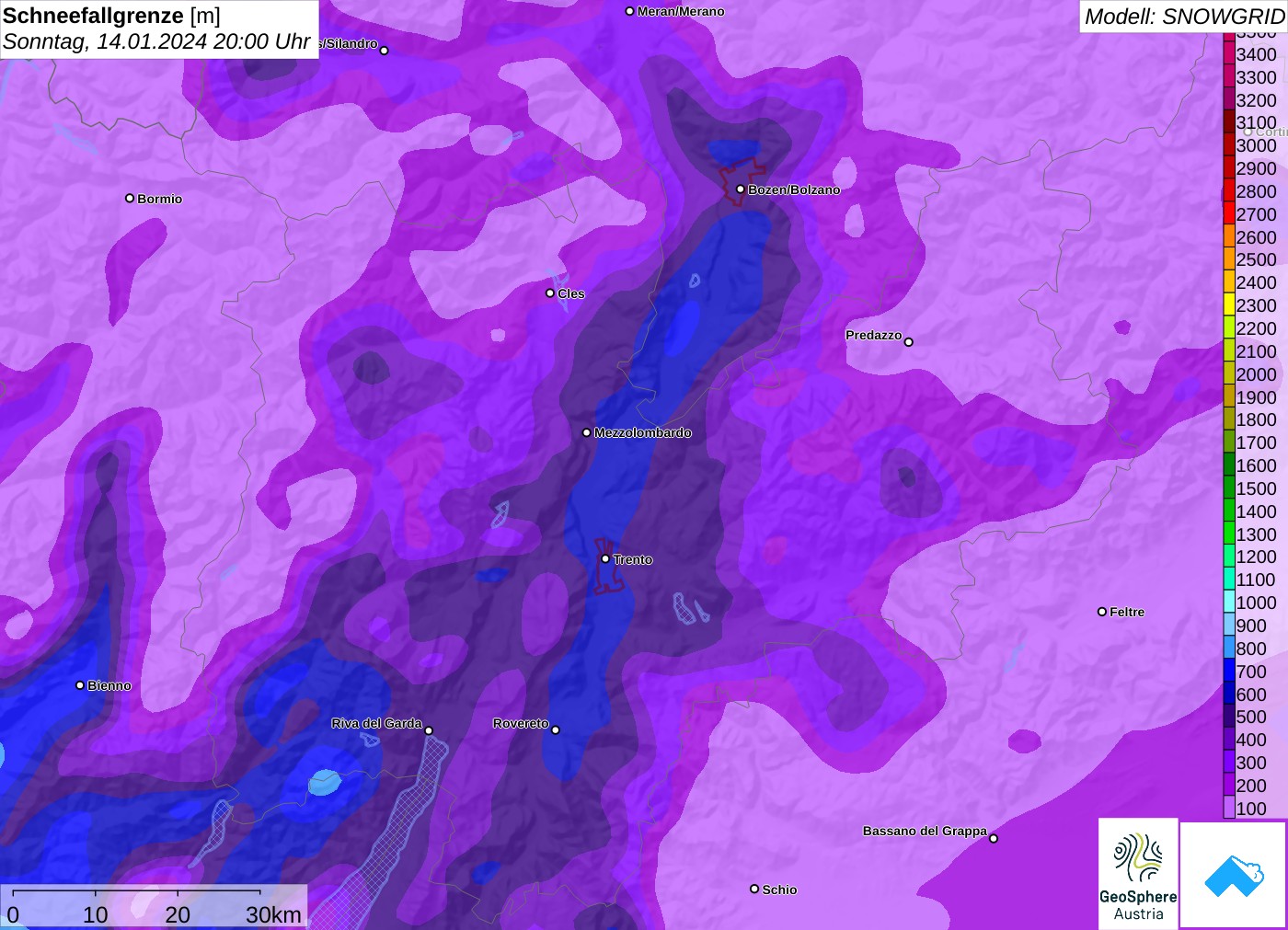This screenshot has width=1288, height=930.
Task: Click the Bormio city marker dot
Action: click(x=130, y=198)
